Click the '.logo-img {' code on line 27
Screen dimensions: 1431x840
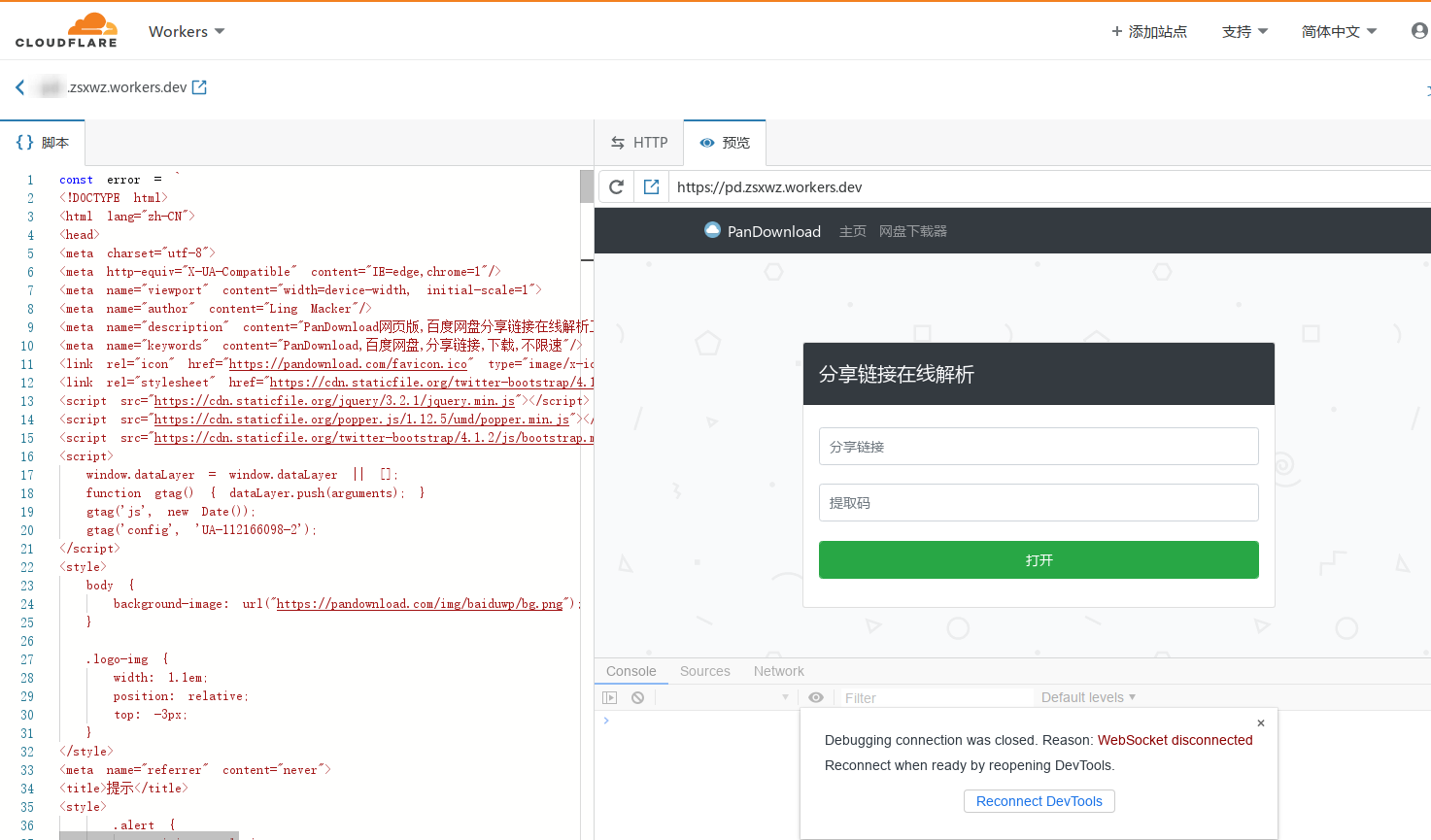(x=127, y=659)
